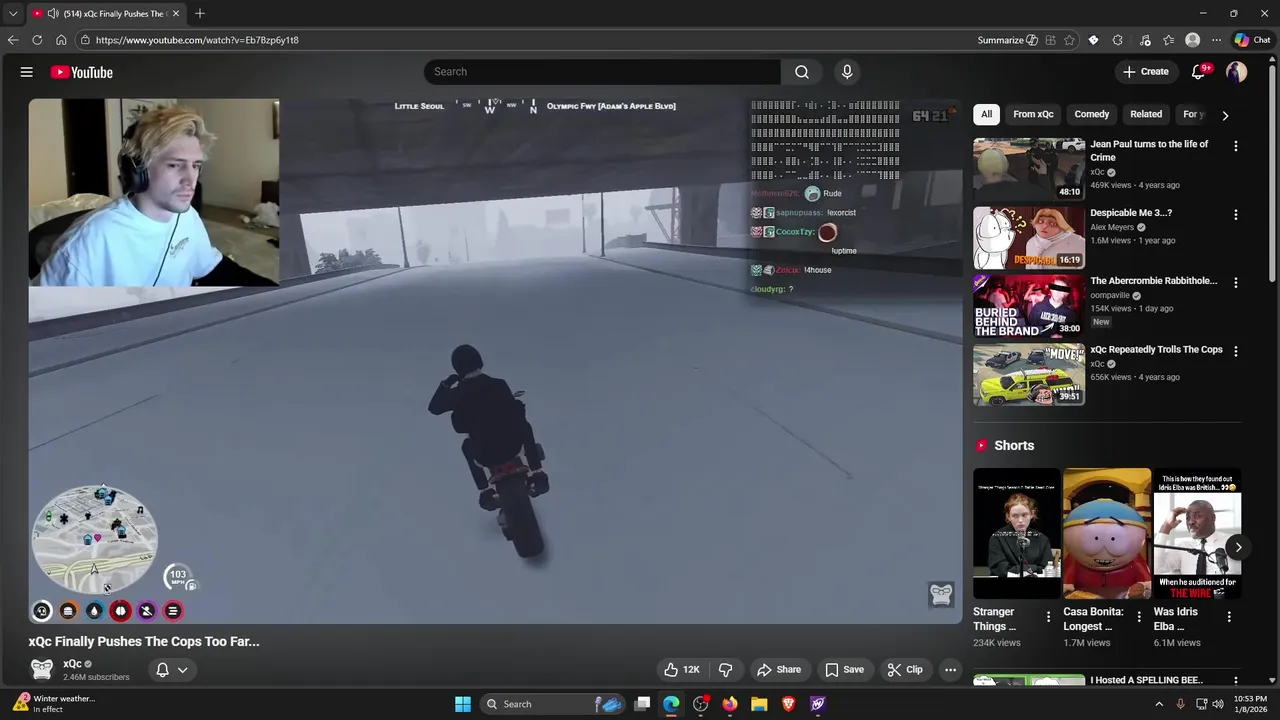Open the browser favorites list
The height and width of the screenshot is (720, 1280).
click(1168, 40)
